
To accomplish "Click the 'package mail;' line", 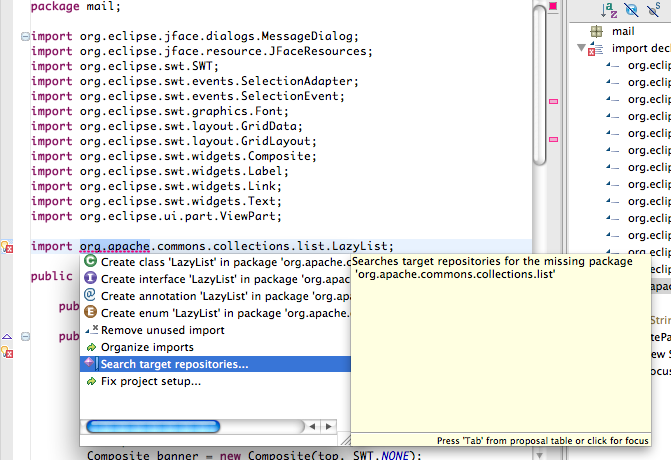I will click(76, 6).
